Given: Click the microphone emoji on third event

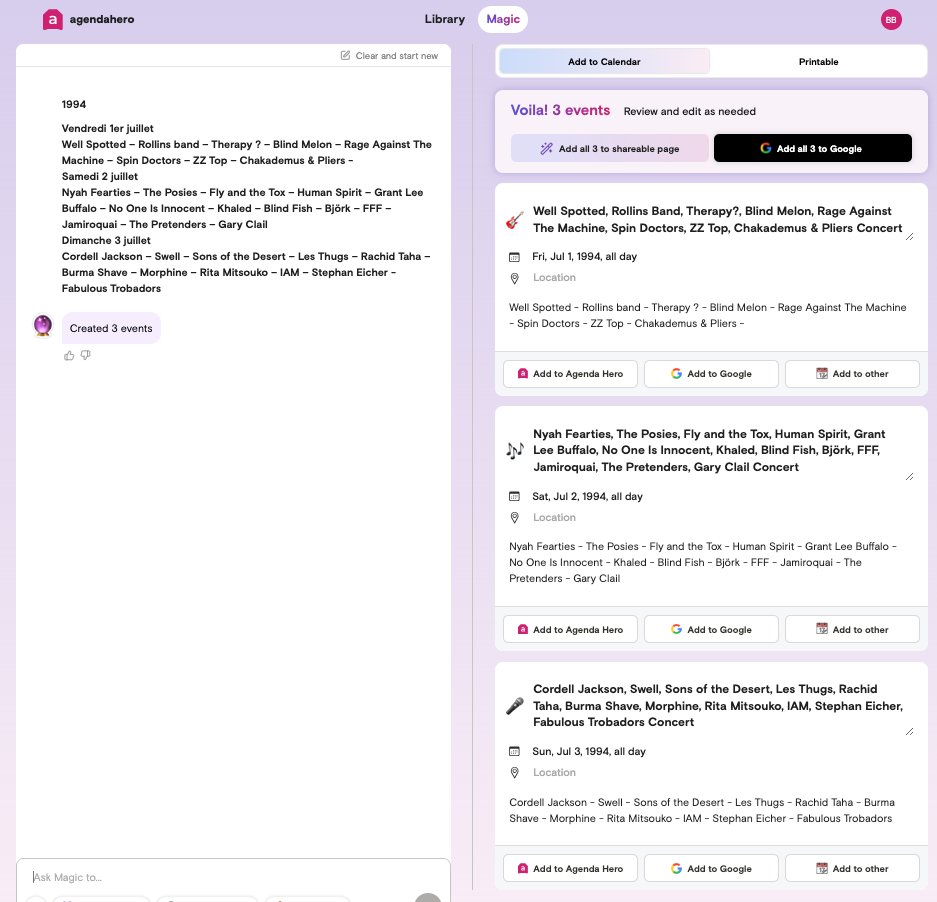Looking at the screenshot, I should 515,706.
